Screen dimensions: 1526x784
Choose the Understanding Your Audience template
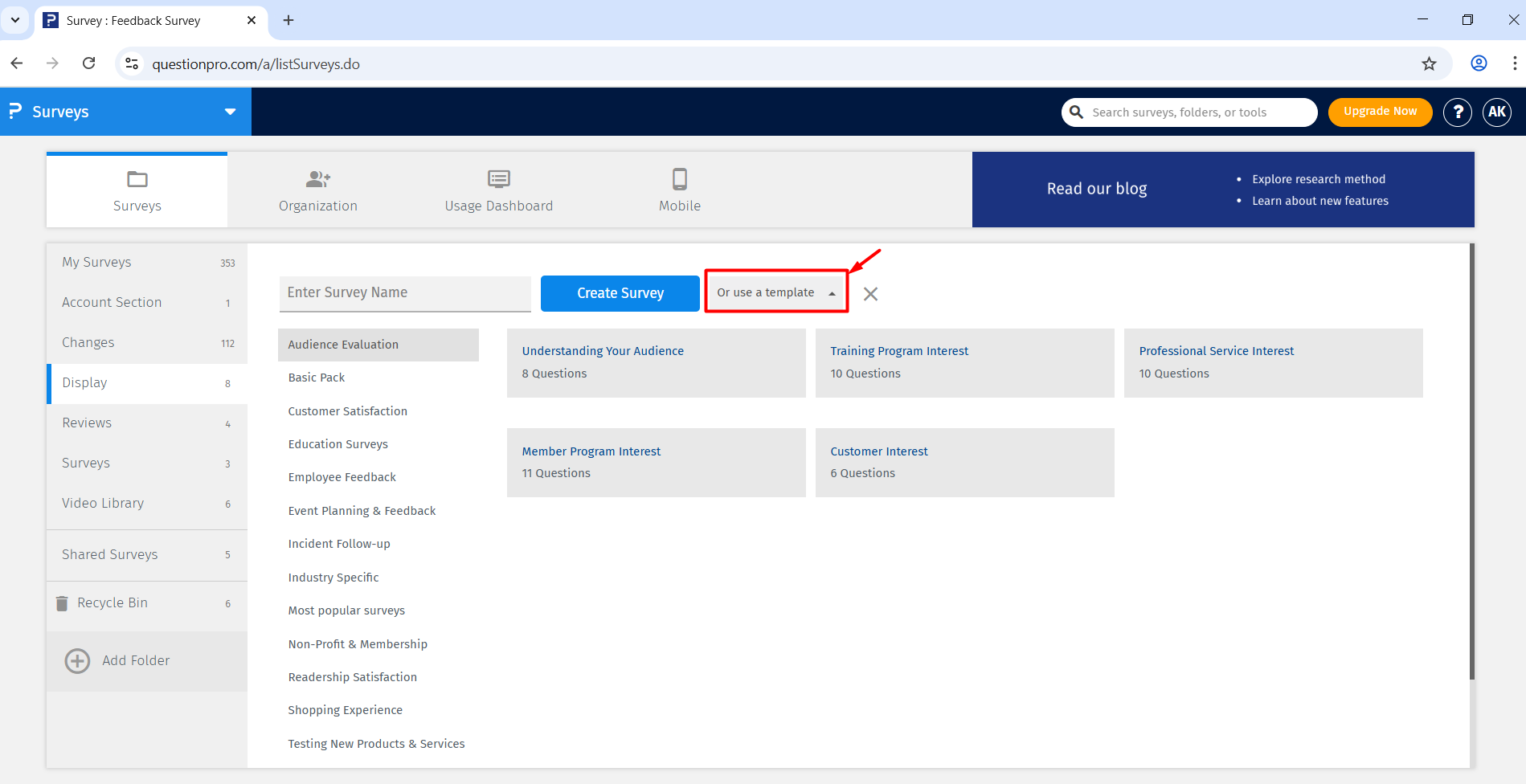[657, 363]
